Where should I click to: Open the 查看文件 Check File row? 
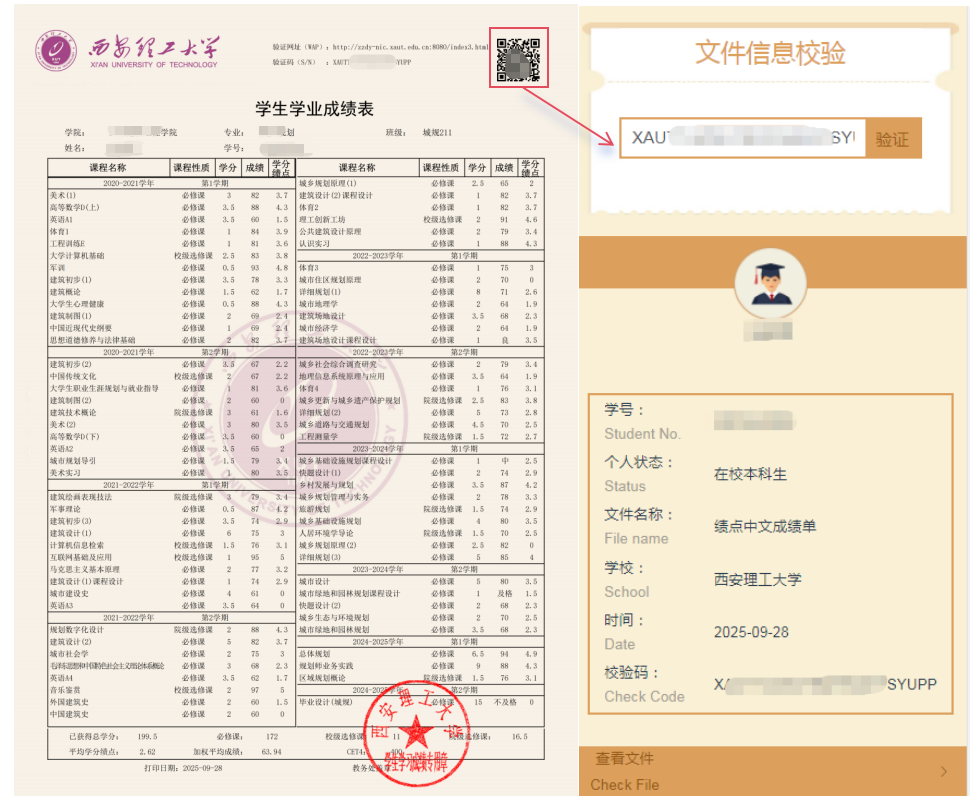click(770, 771)
